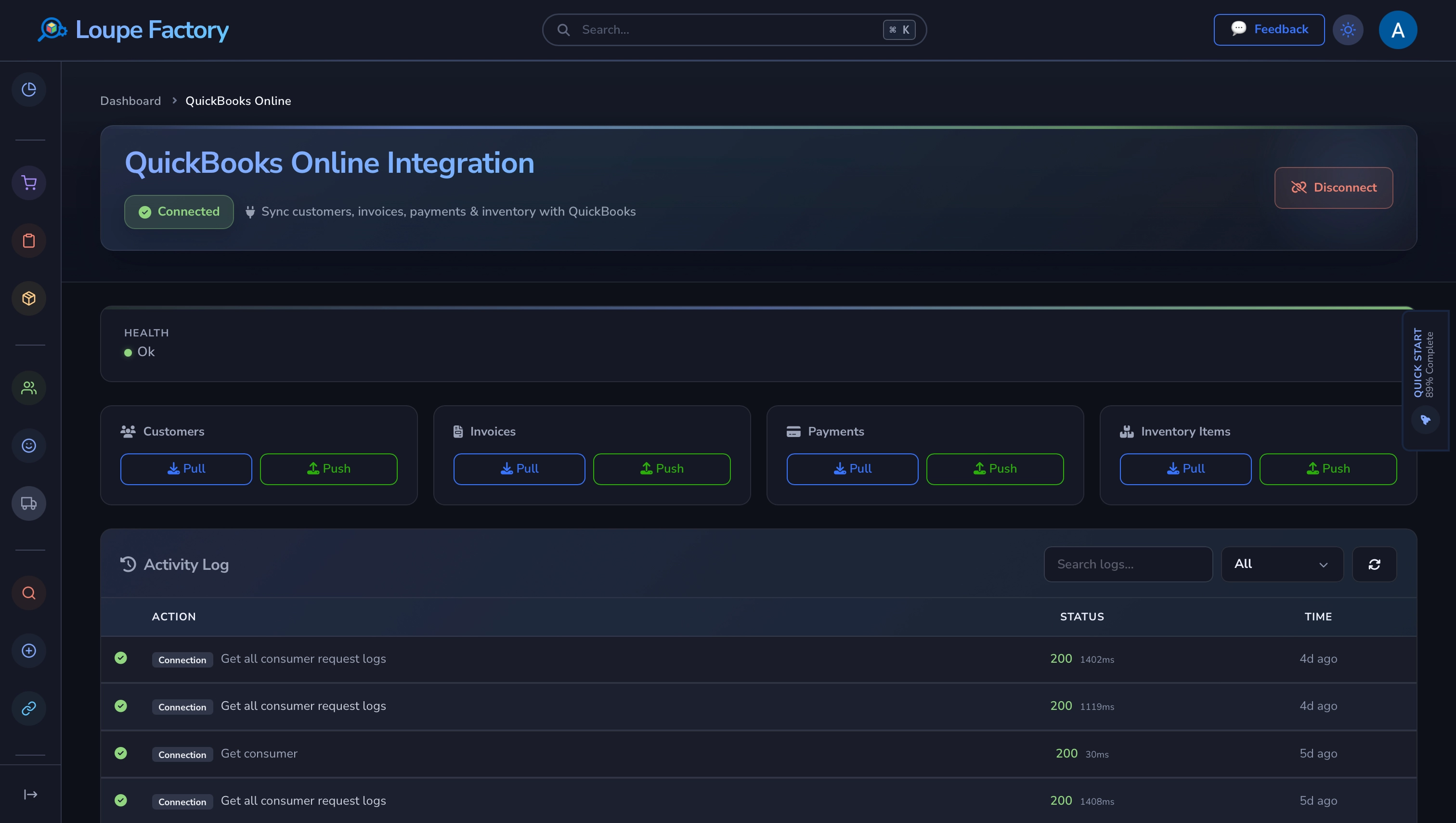The width and height of the screenshot is (1456, 823).
Task: Click the Connected status badge
Action: (179, 212)
